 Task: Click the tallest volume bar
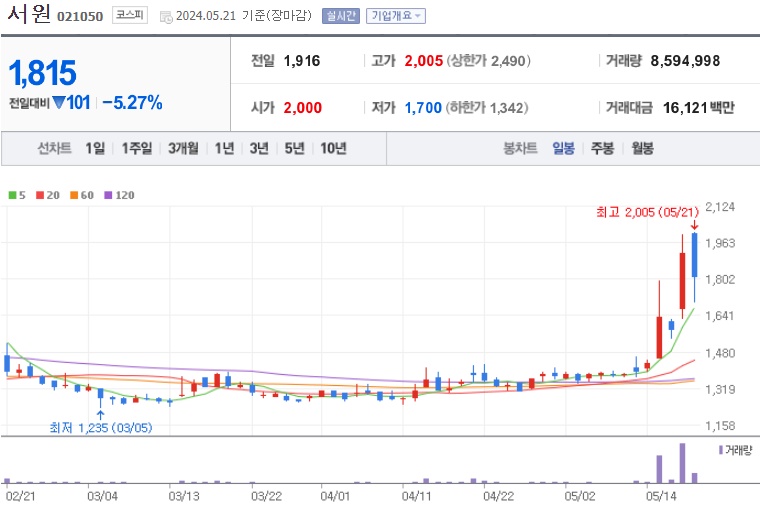(x=682, y=463)
